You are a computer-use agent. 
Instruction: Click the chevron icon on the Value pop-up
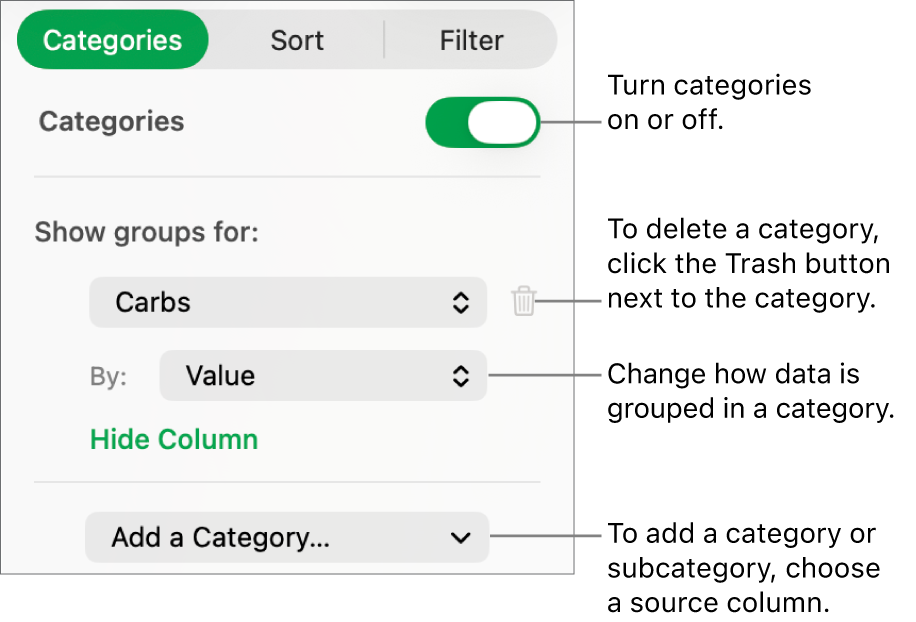pyautogui.click(x=460, y=376)
